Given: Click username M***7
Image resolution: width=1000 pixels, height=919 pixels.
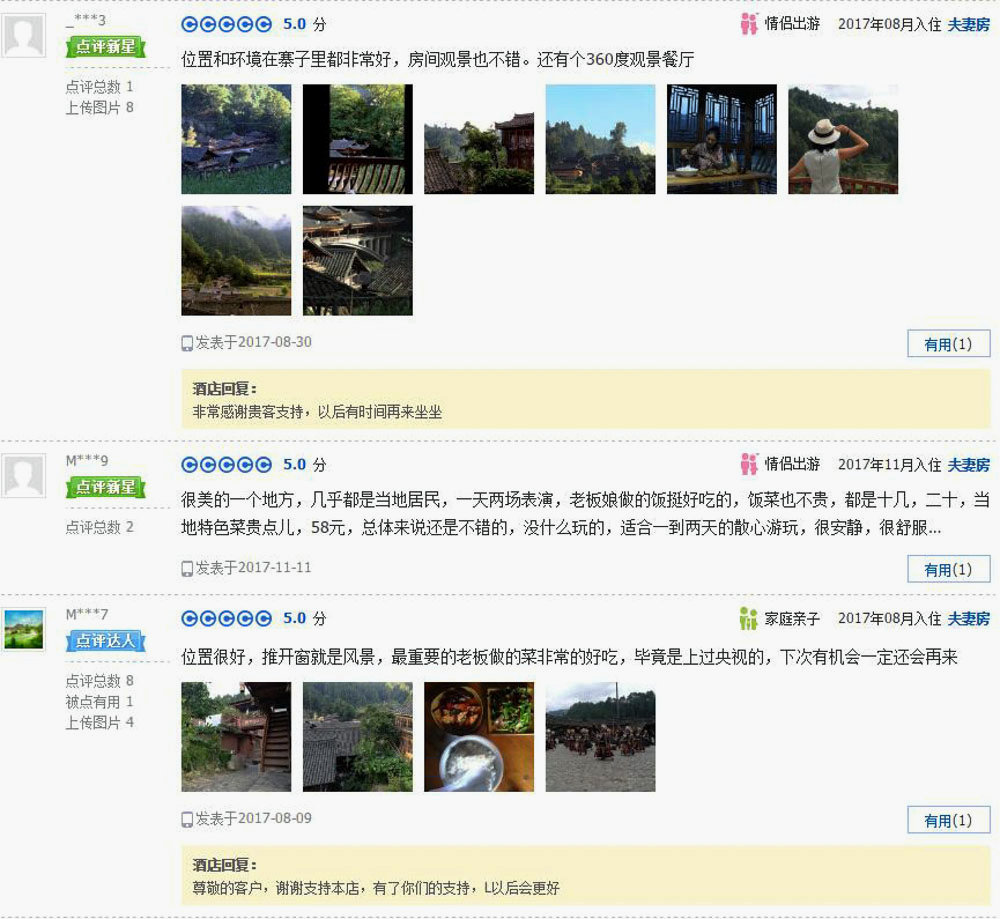Looking at the screenshot, I should pos(87,614).
